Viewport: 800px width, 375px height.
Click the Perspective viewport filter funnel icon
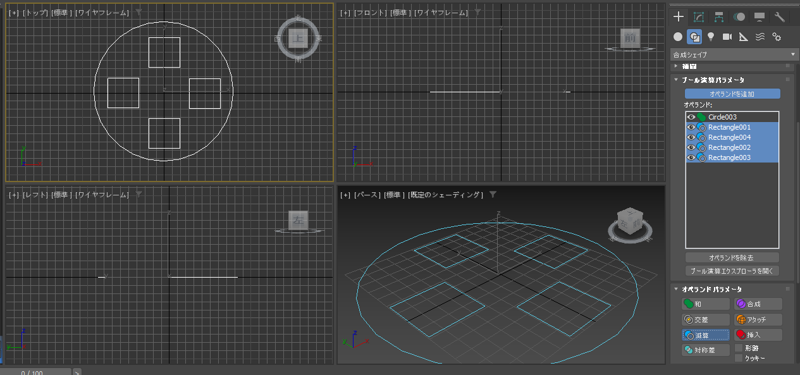(492, 194)
